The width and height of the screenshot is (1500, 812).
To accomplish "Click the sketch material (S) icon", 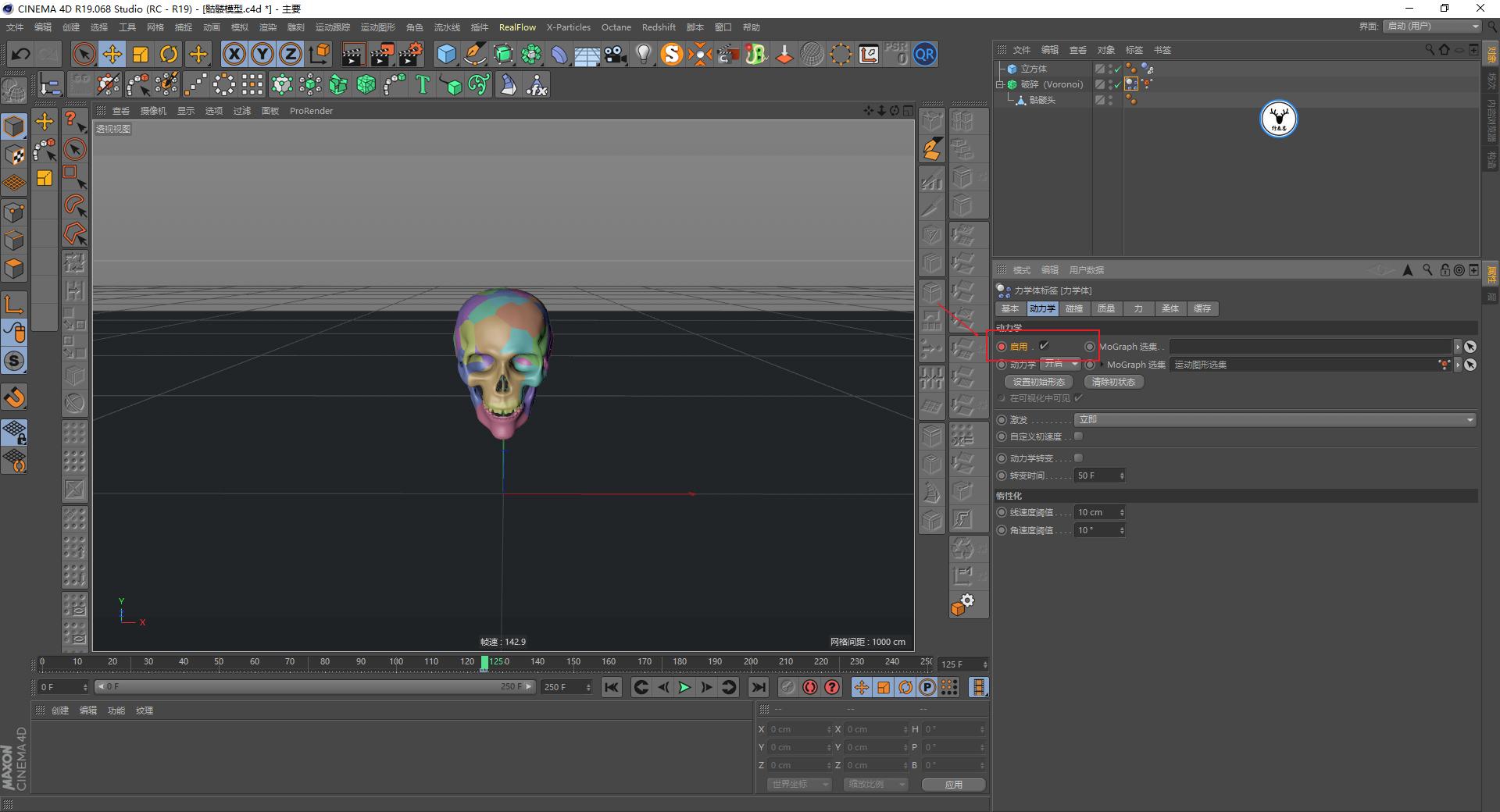I will click(671, 54).
